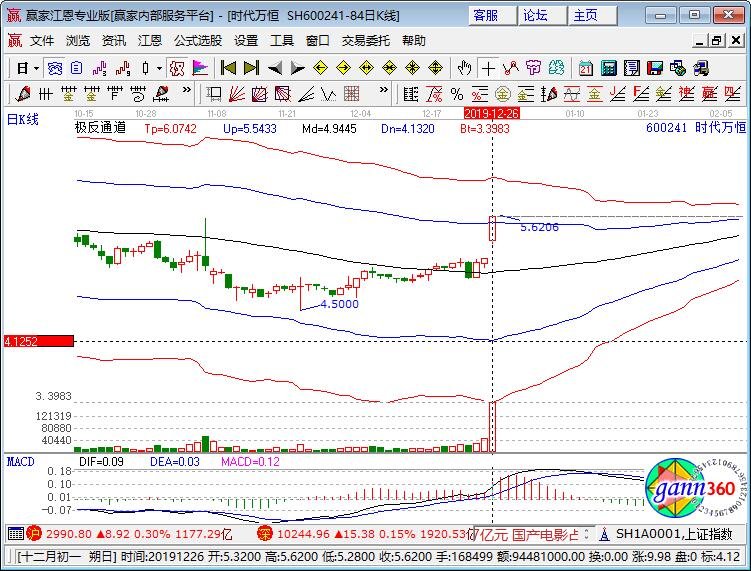Select the 赢 angle lines tool
This screenshot has width=751, height=571.
(709, 94)
